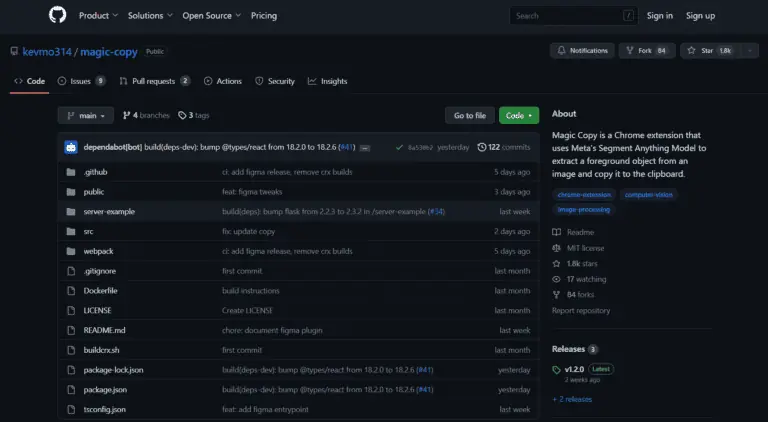Open the Star lists dropdown arrow
This screenshot has width=768, height=422.
(750, 50)
